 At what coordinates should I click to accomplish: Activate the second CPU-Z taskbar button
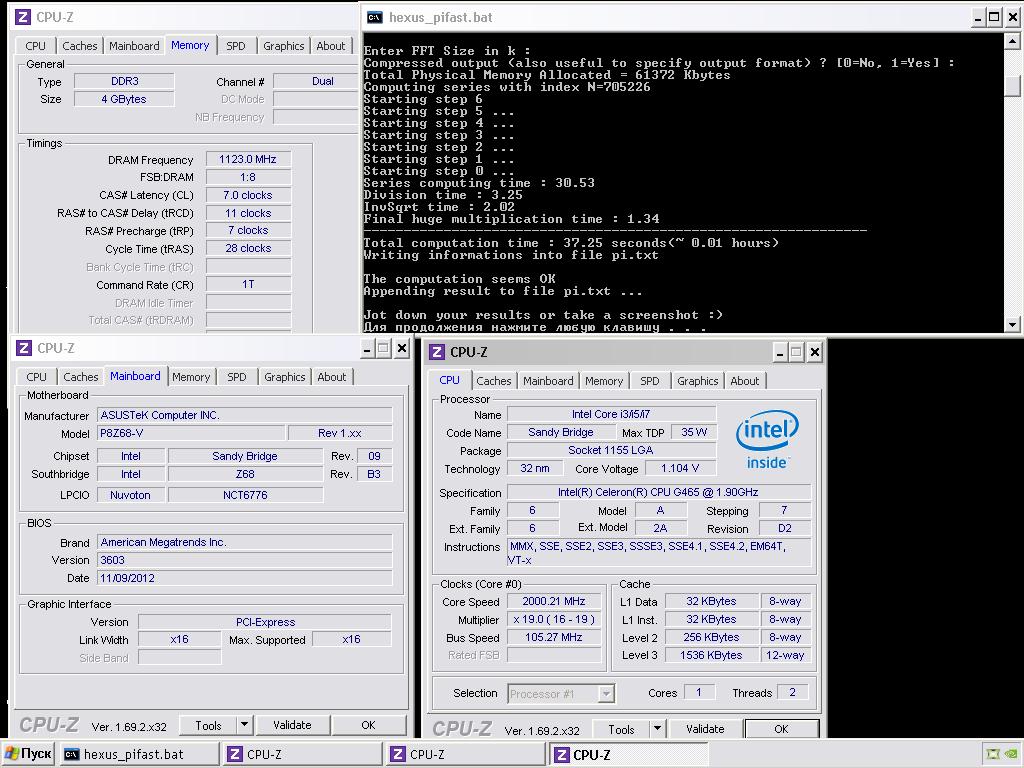(466, 754)
